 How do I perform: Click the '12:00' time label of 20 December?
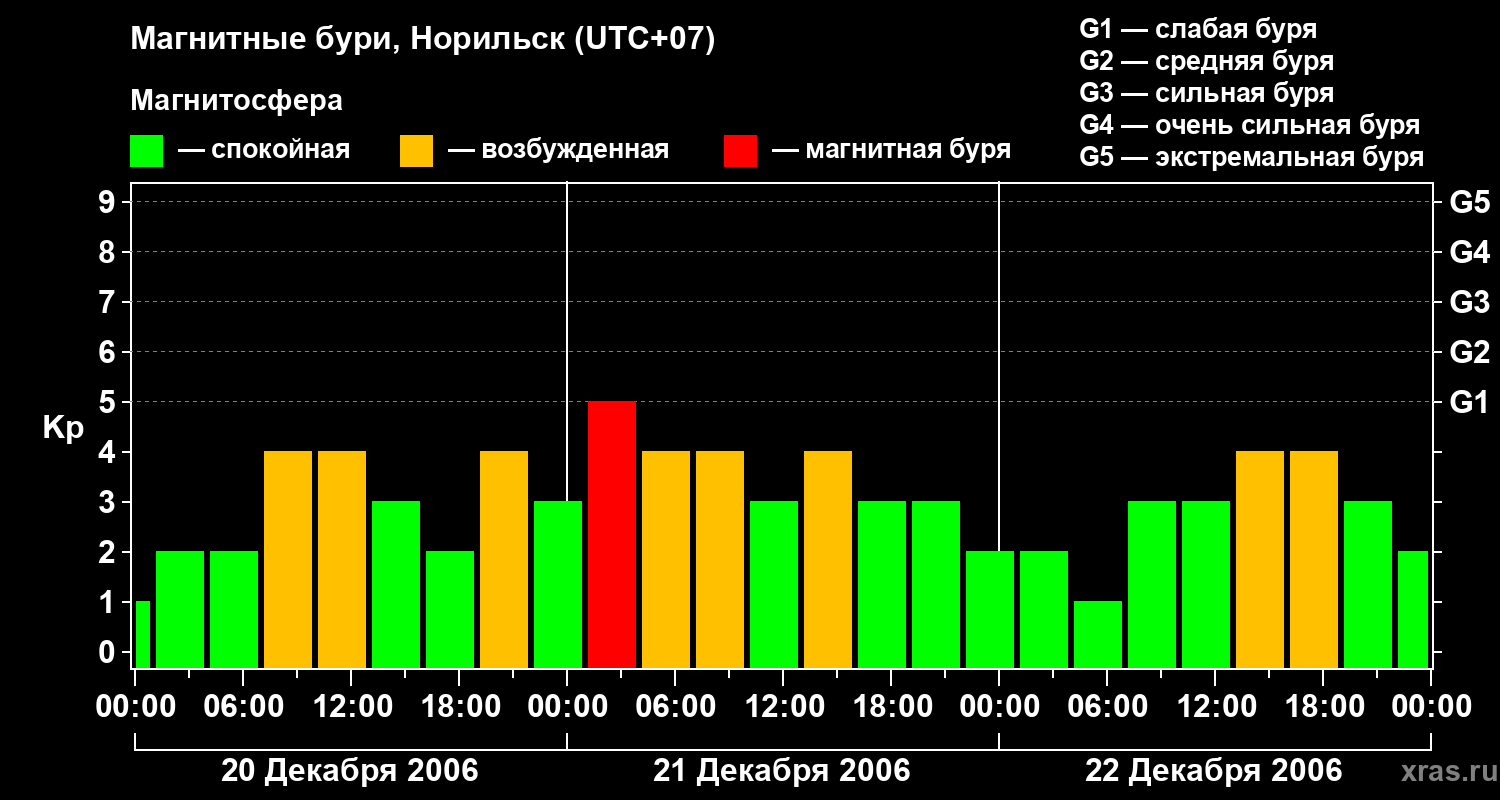(351, 707)
